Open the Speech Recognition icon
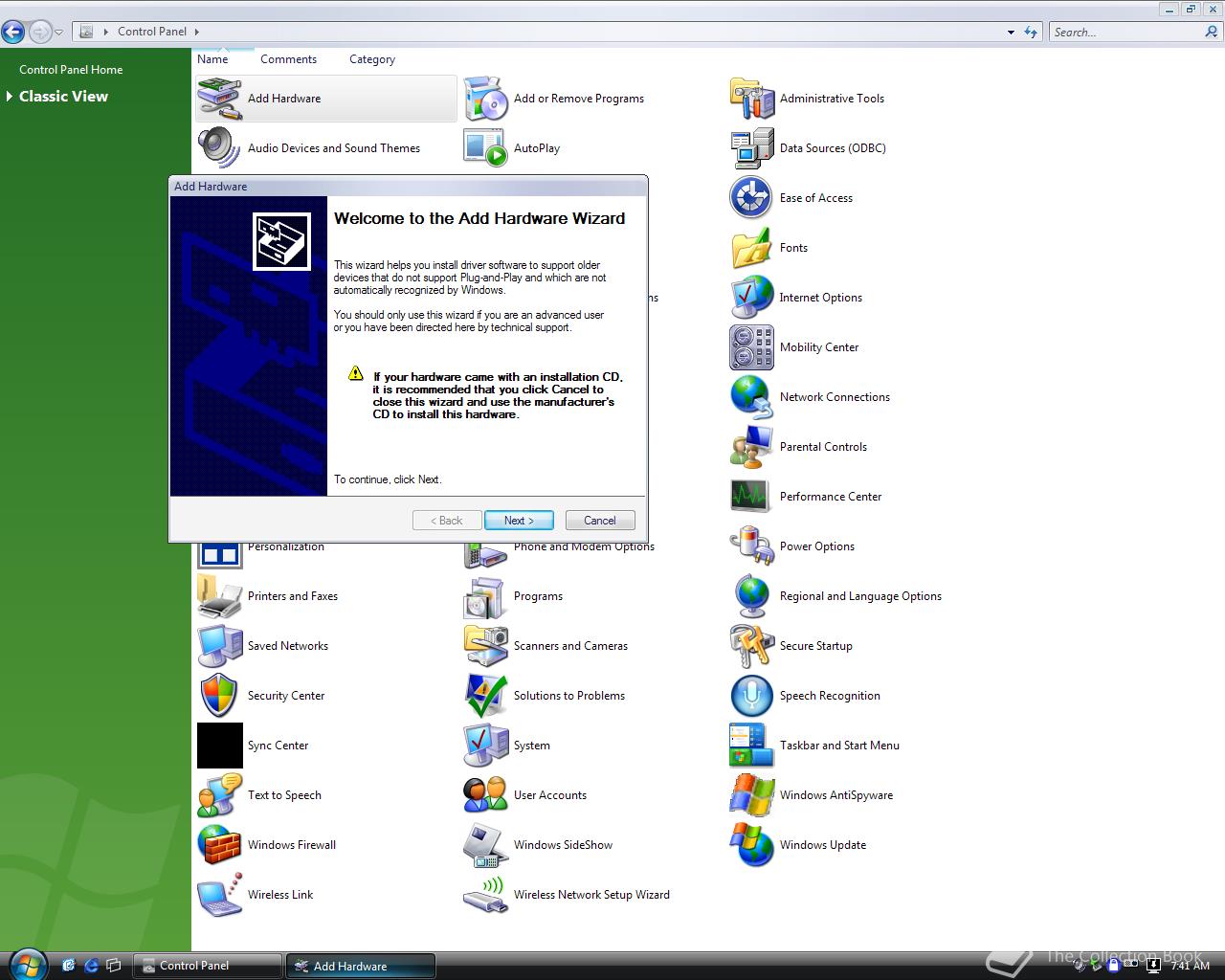Screen dimensions: 1225x980 [x=751, y=696]
